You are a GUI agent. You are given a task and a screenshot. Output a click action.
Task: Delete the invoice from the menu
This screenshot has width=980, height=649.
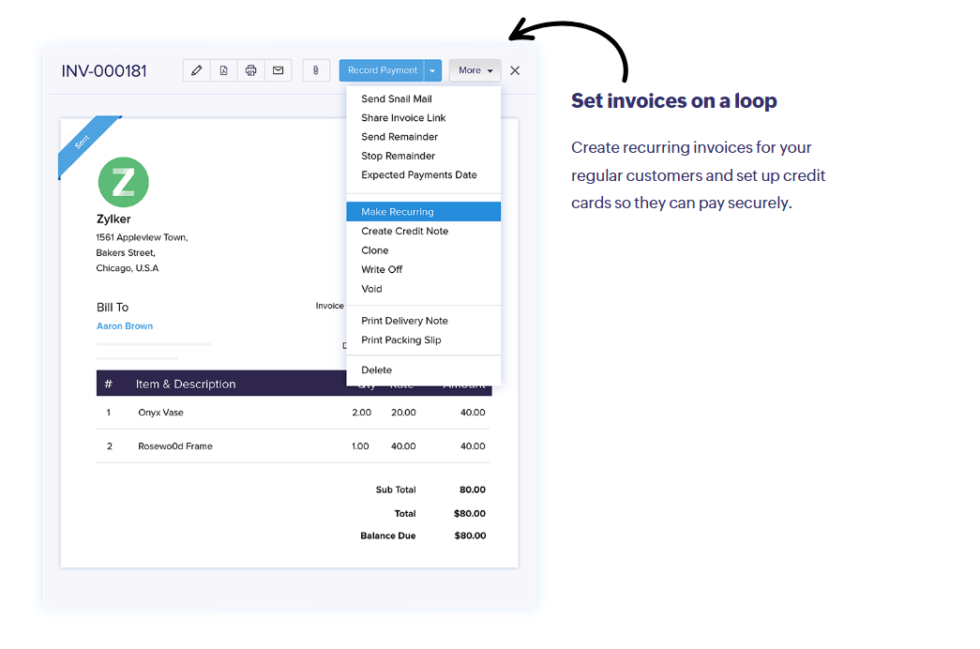click(x=377, y=369)
